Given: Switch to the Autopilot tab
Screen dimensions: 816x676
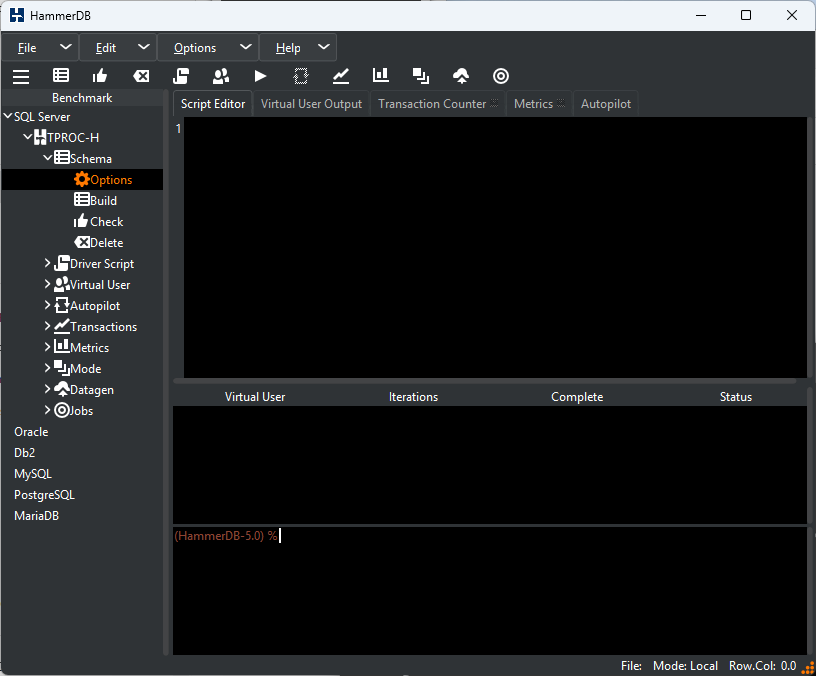Looking at the screenshot, I should 606,104.
